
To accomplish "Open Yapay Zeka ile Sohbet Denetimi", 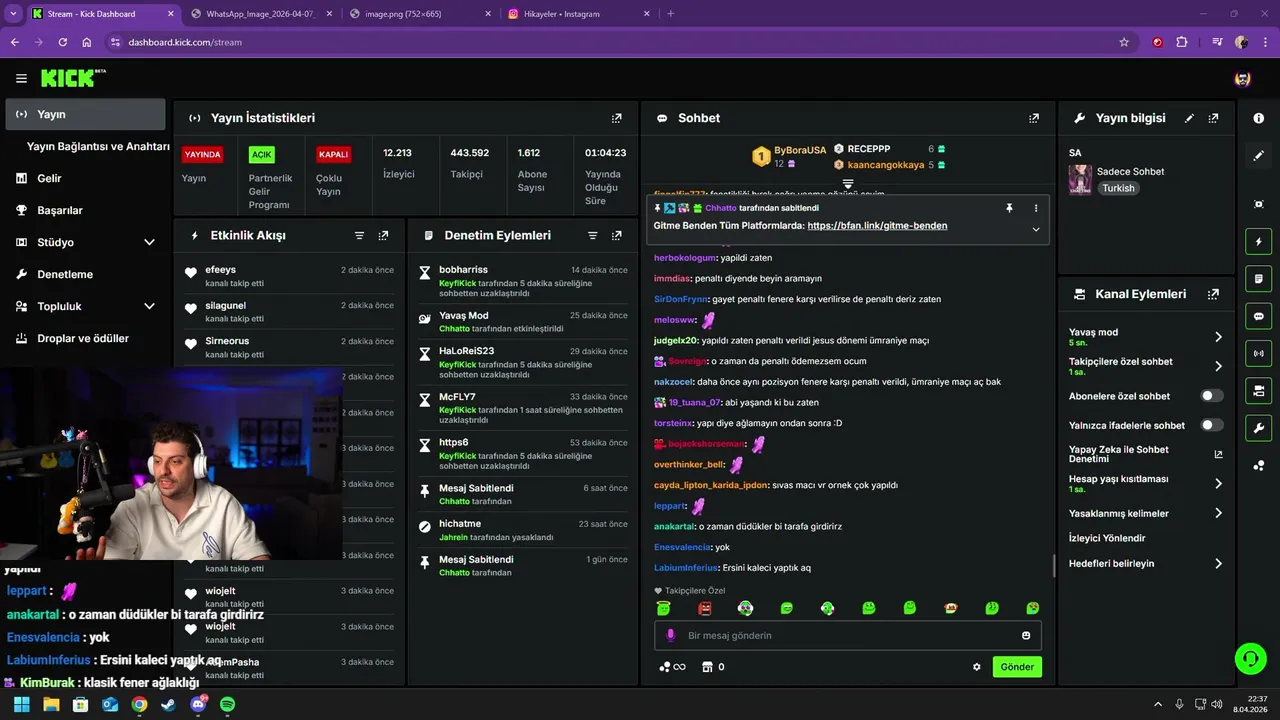I will (x=1146, y=454).
